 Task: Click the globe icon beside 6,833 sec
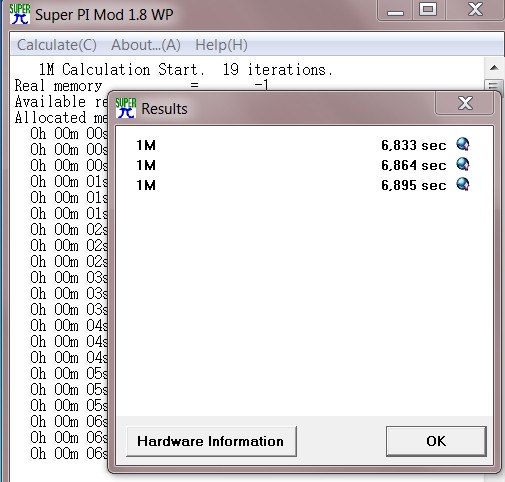[463, 144]
